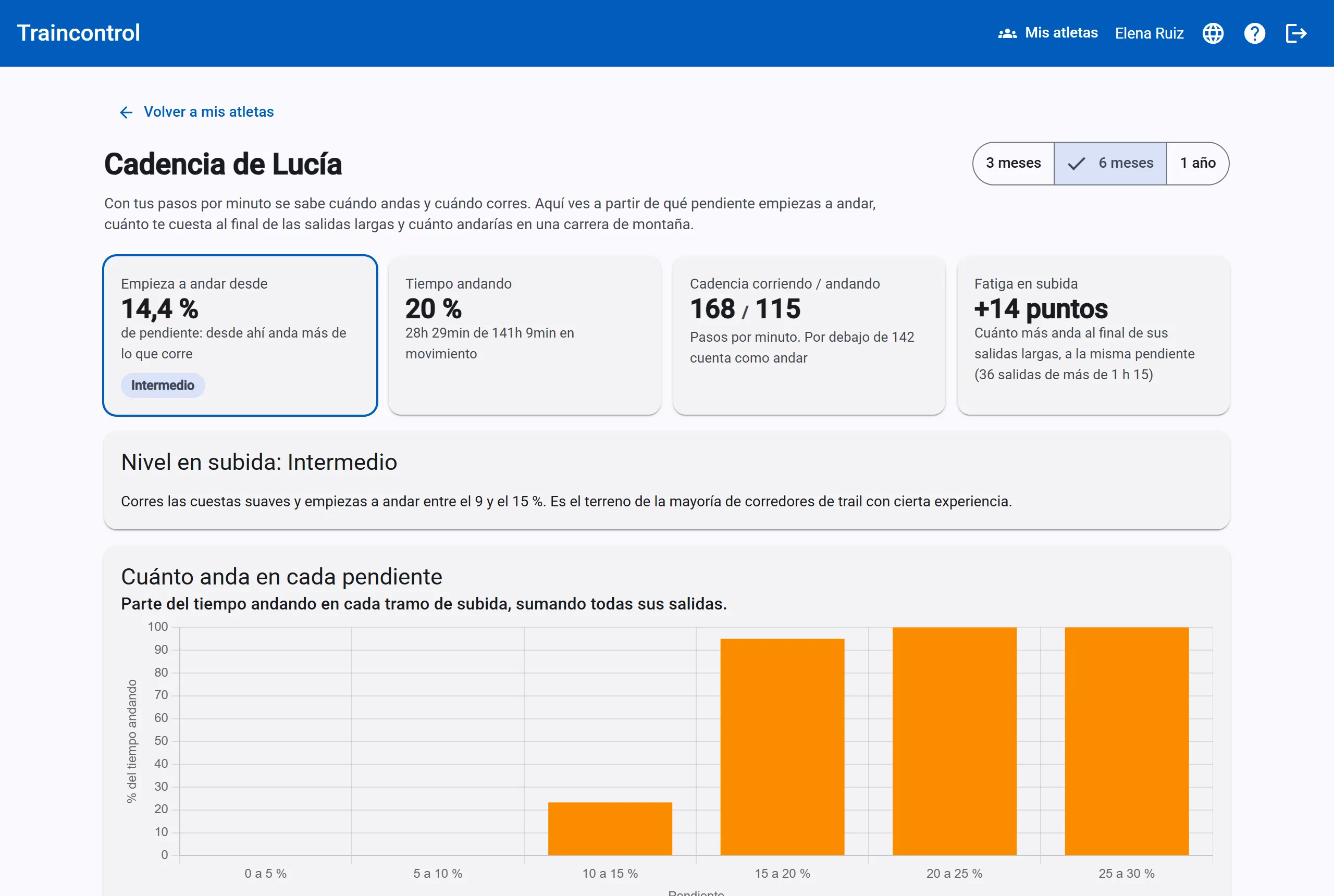Click the 0 a 5 % axis label

pyautogui.click(x=266, y=873)
